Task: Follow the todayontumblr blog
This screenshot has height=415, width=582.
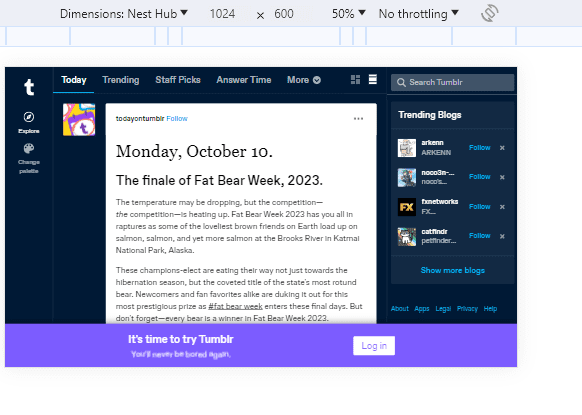Action: (177, 118)
